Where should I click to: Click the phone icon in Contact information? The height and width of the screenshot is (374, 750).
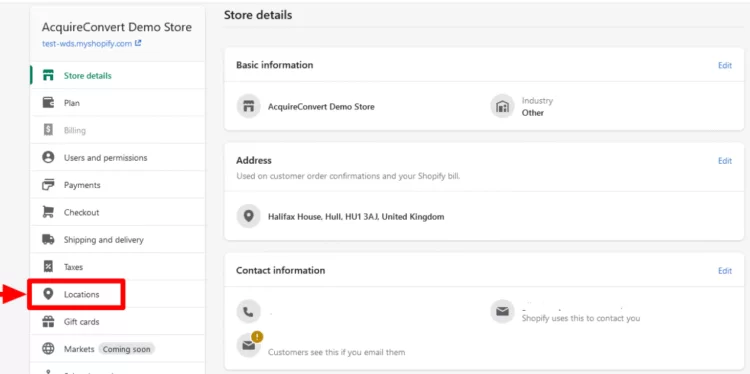pyautogui.click(x=248, y=312)
